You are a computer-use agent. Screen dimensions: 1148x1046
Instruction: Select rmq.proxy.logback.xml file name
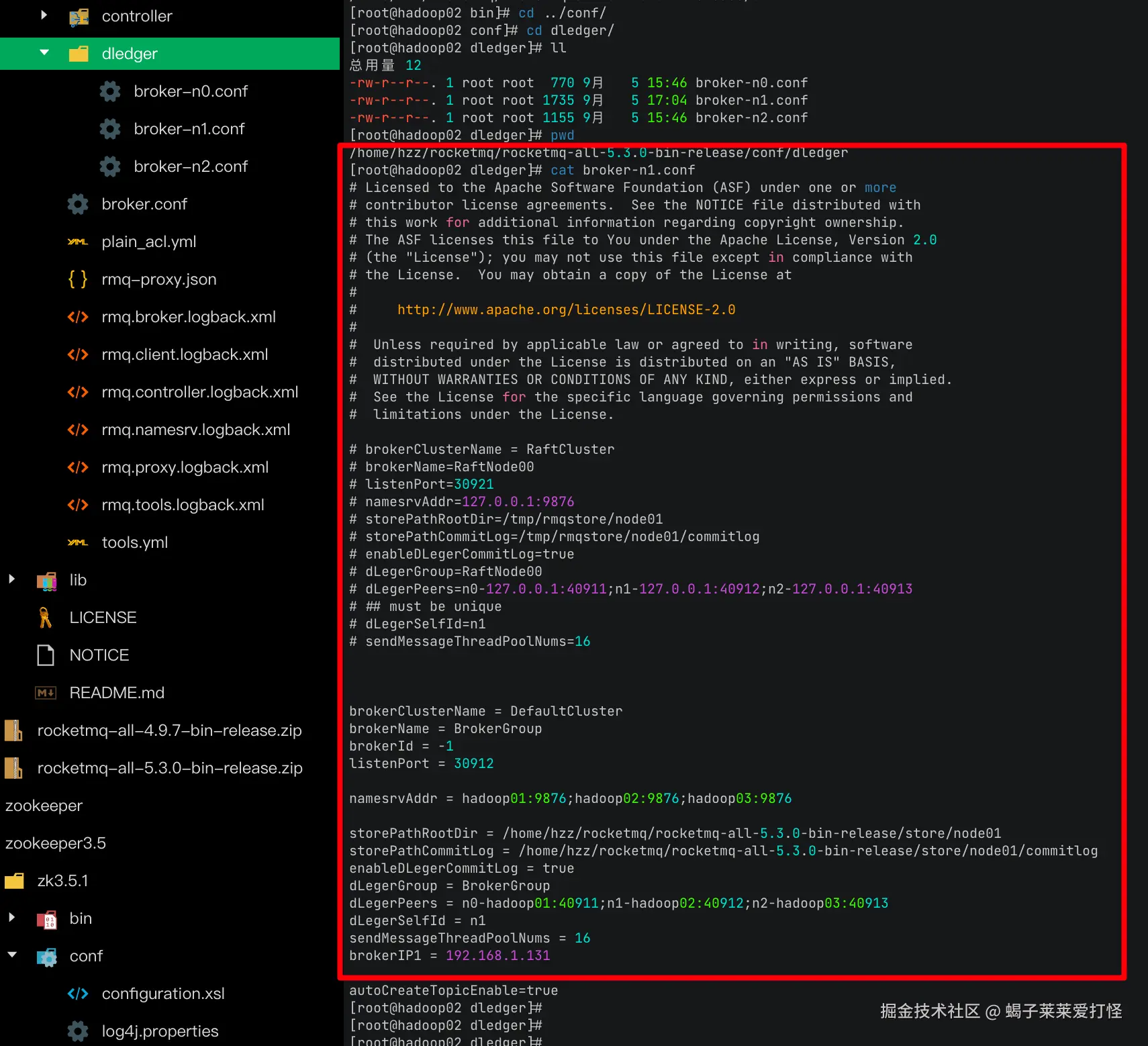pyautogui.click(x=185, y=467)
